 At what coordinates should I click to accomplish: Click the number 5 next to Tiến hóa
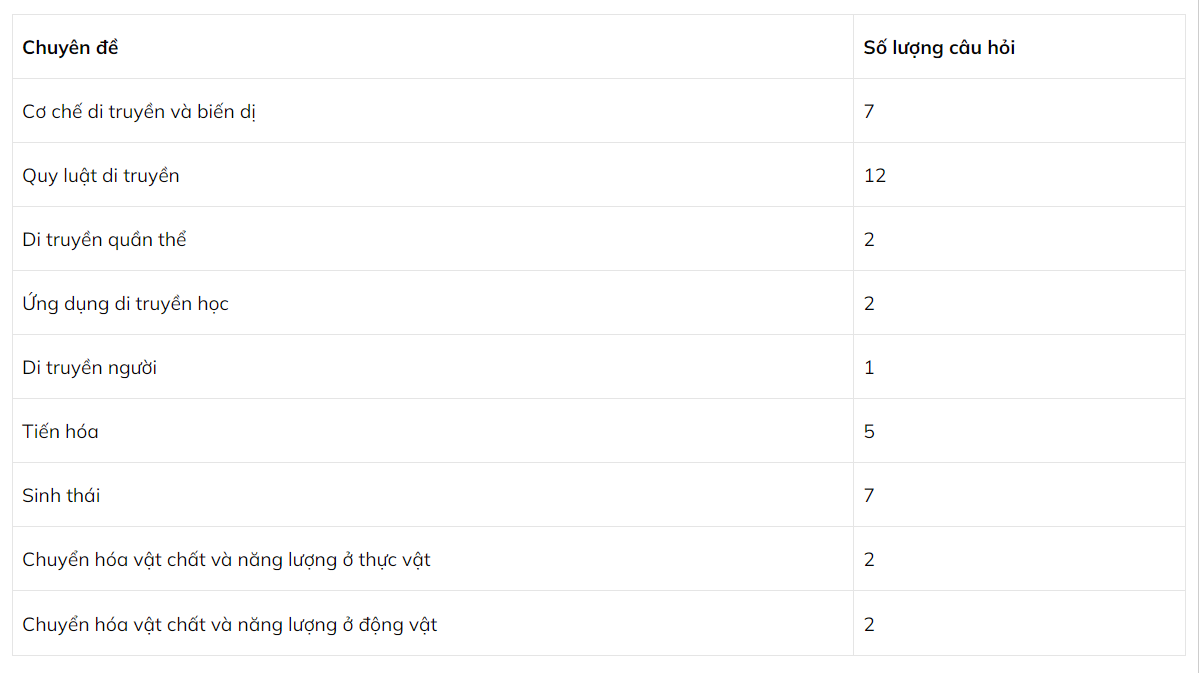click(x=869, y=431)
